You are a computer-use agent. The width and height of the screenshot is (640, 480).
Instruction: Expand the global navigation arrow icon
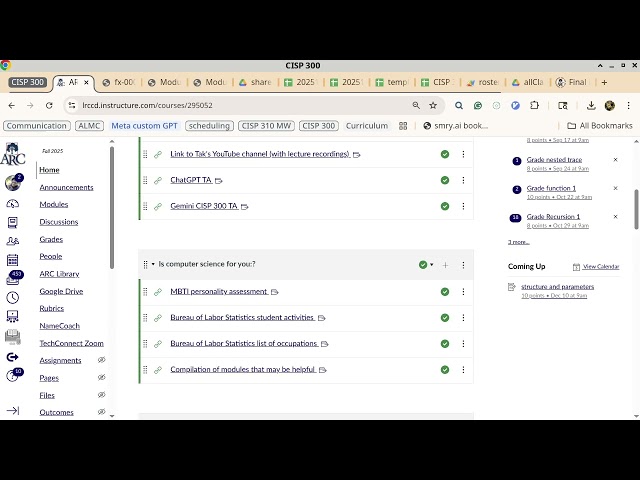click(x=13, y=410)
